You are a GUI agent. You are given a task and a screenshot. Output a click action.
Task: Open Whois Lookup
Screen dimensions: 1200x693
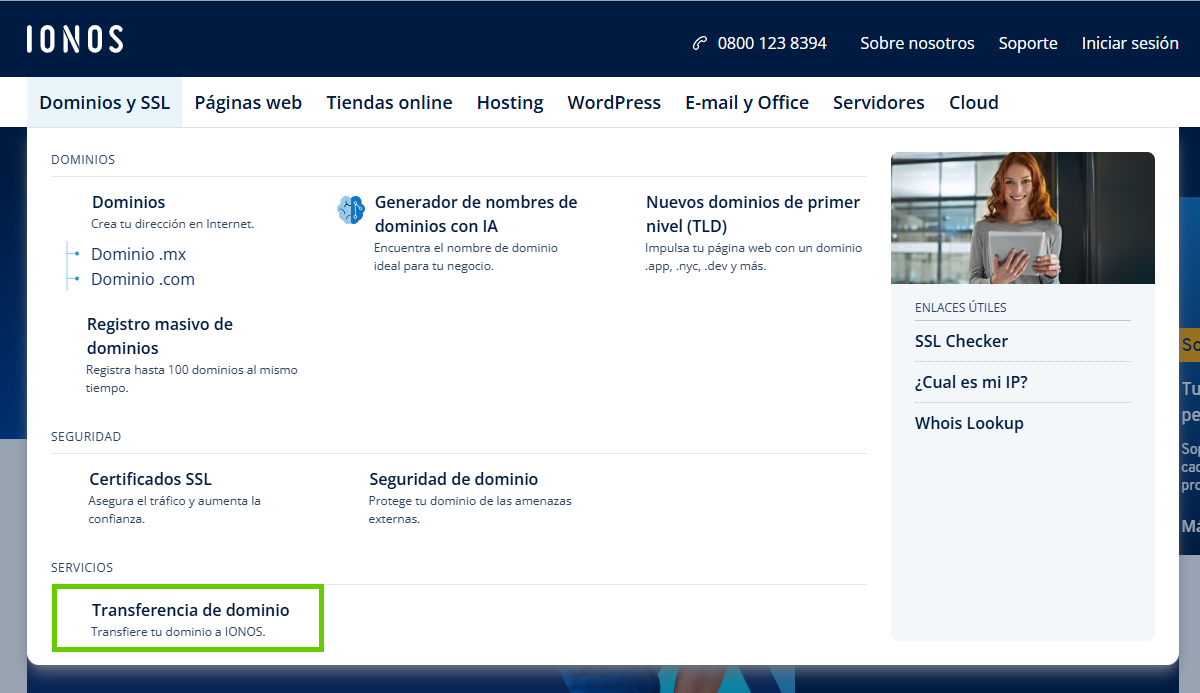[969, 423]
